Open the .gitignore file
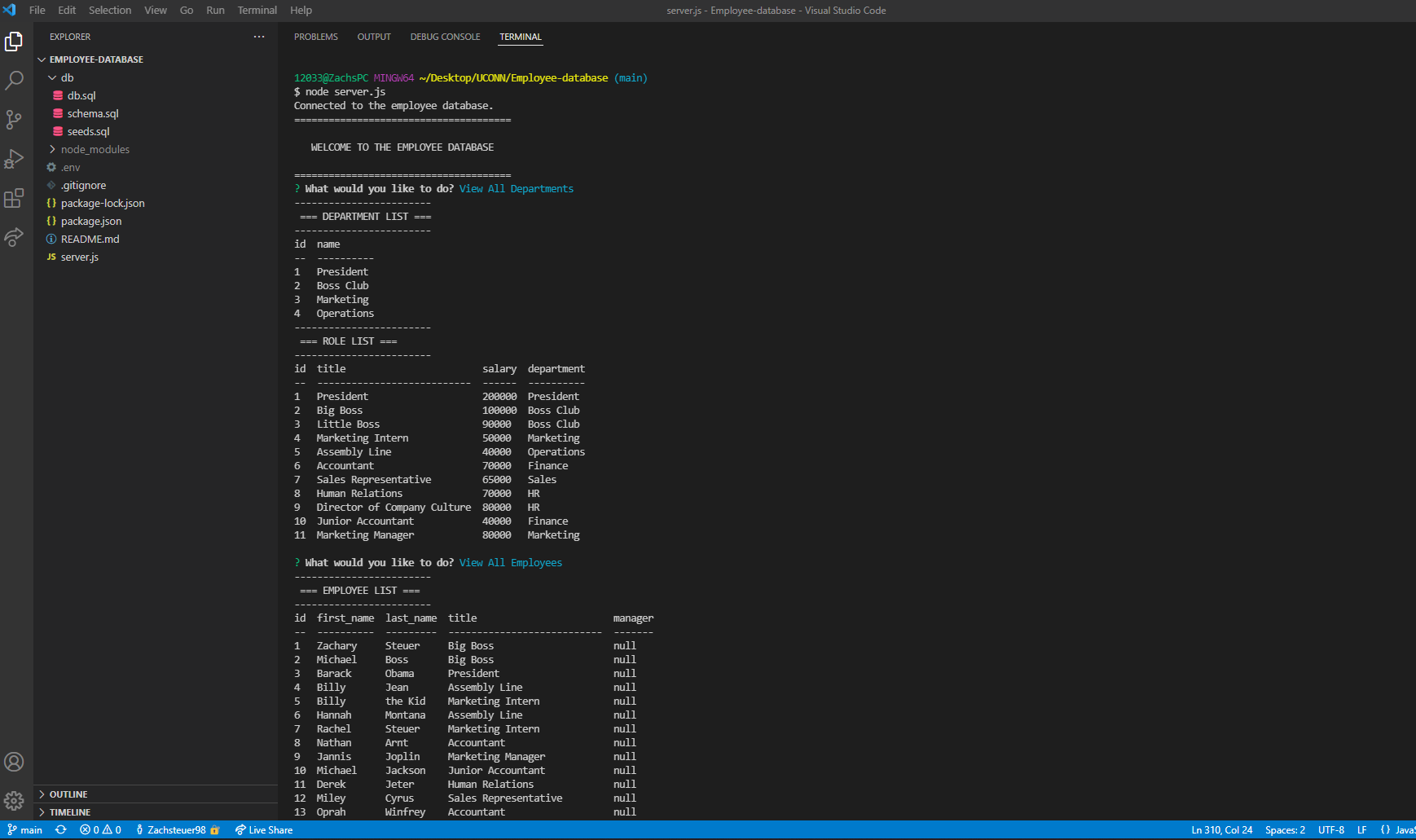Viewport: 1416px width, 840px height. (83, 185)
